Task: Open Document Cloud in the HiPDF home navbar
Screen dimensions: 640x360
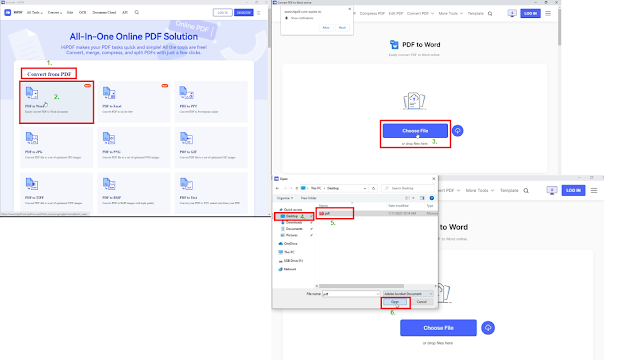Action: click(x=104, y=13)
